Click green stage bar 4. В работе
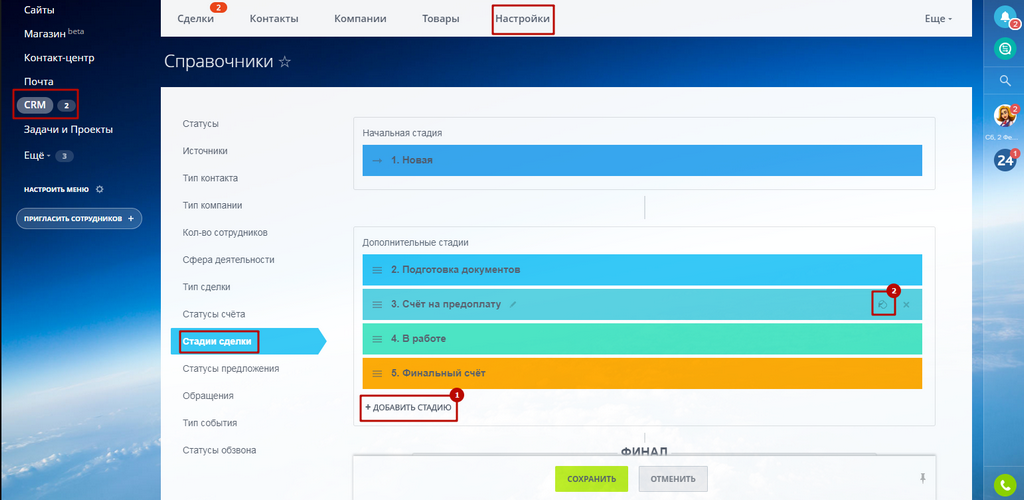This screenshot has width=1024, height=500. 642,339
